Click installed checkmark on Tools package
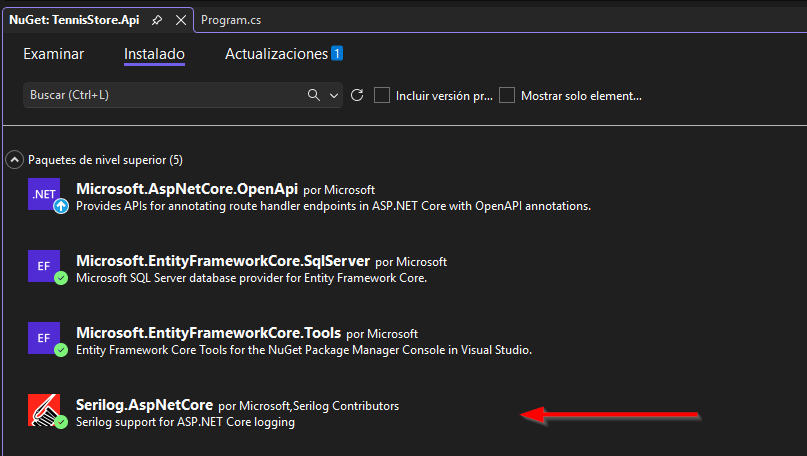This screenshot has height=456, width=807. click(x=61, y=350)
